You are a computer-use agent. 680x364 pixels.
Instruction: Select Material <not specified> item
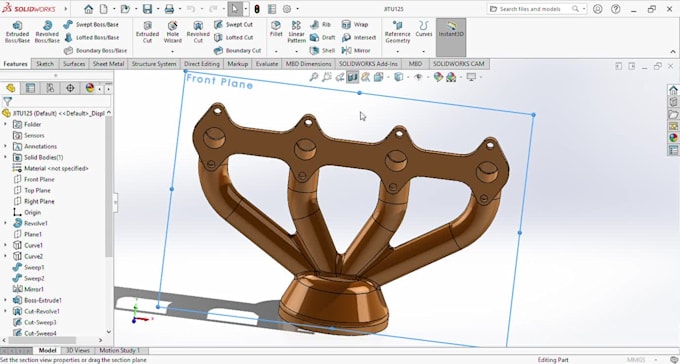(51, 168)
